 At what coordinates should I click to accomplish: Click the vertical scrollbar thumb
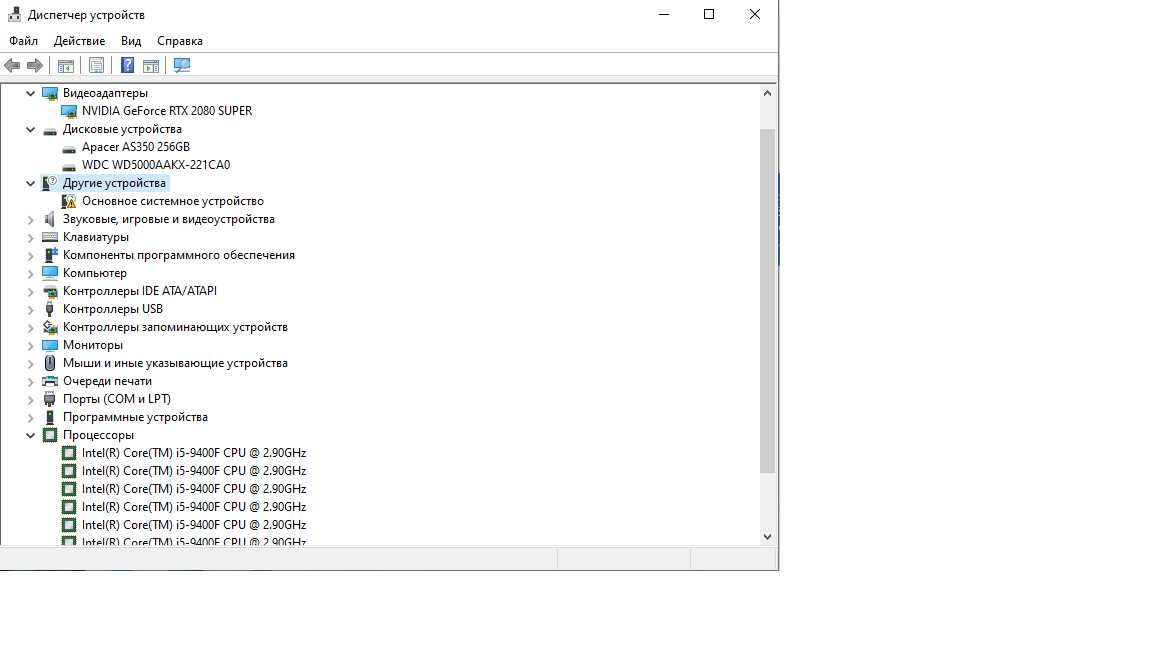tap(767, 301)
